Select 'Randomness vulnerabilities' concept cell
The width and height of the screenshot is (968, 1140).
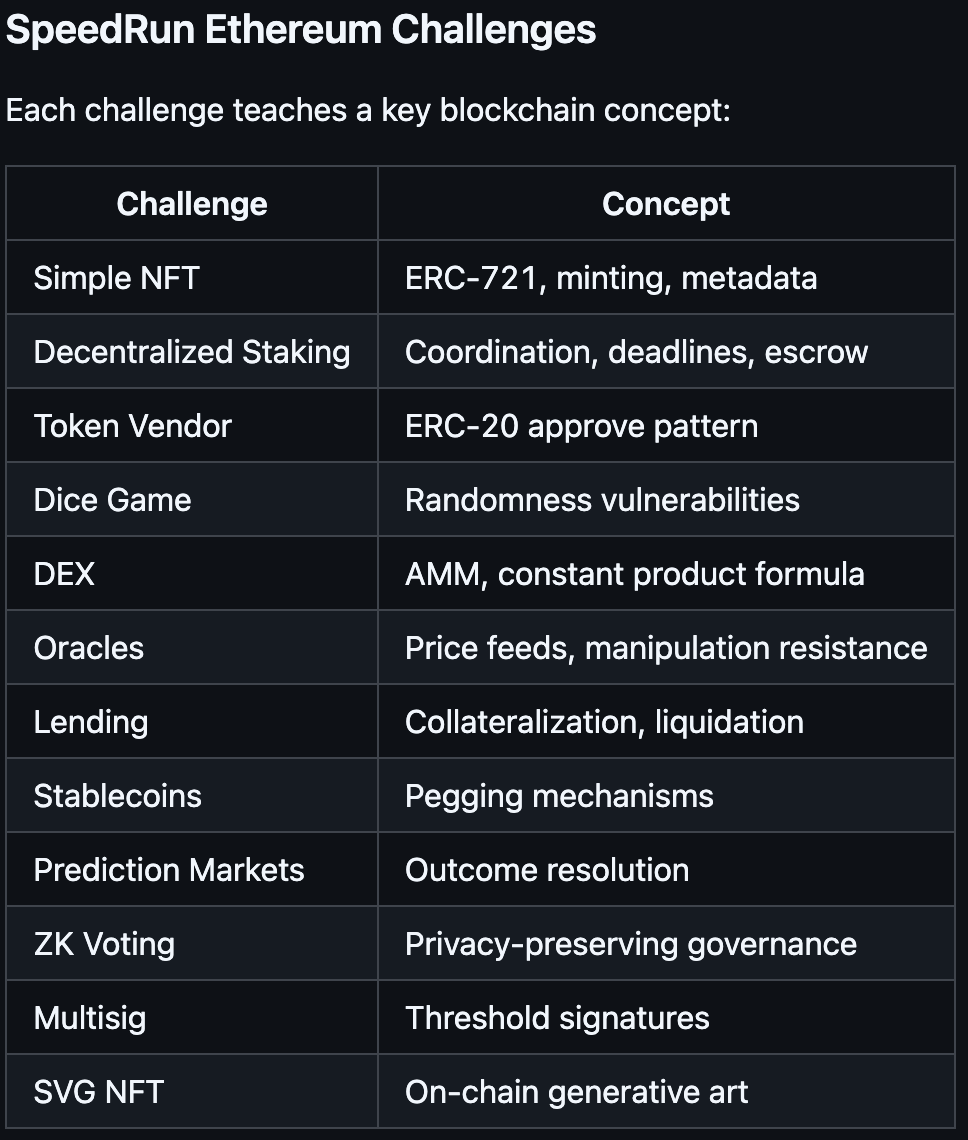point(666,500)
